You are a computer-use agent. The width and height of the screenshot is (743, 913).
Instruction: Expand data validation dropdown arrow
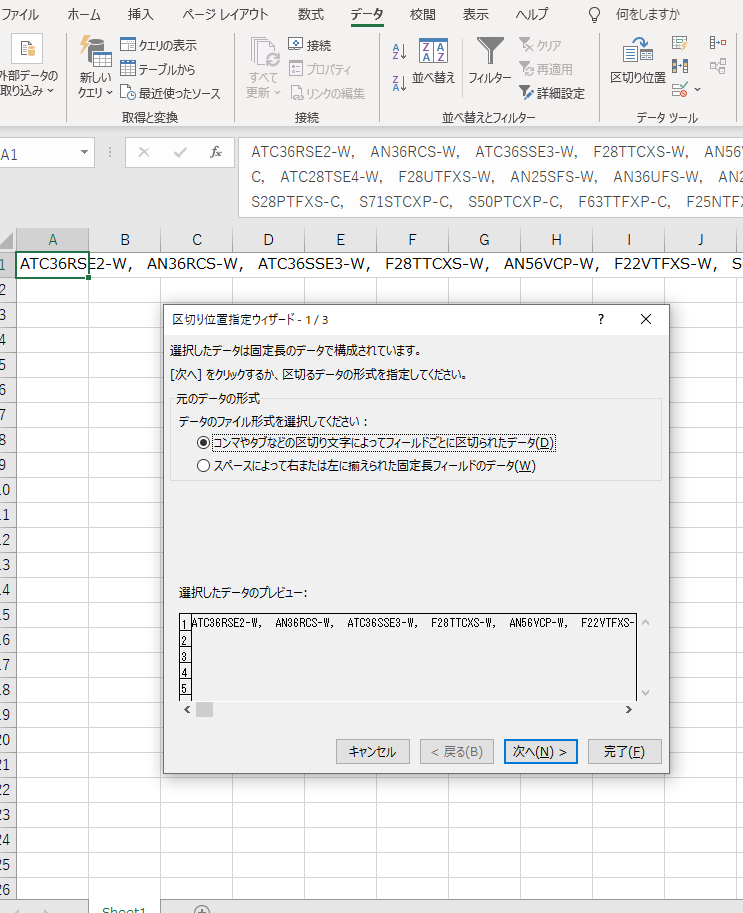coord(698,90)
